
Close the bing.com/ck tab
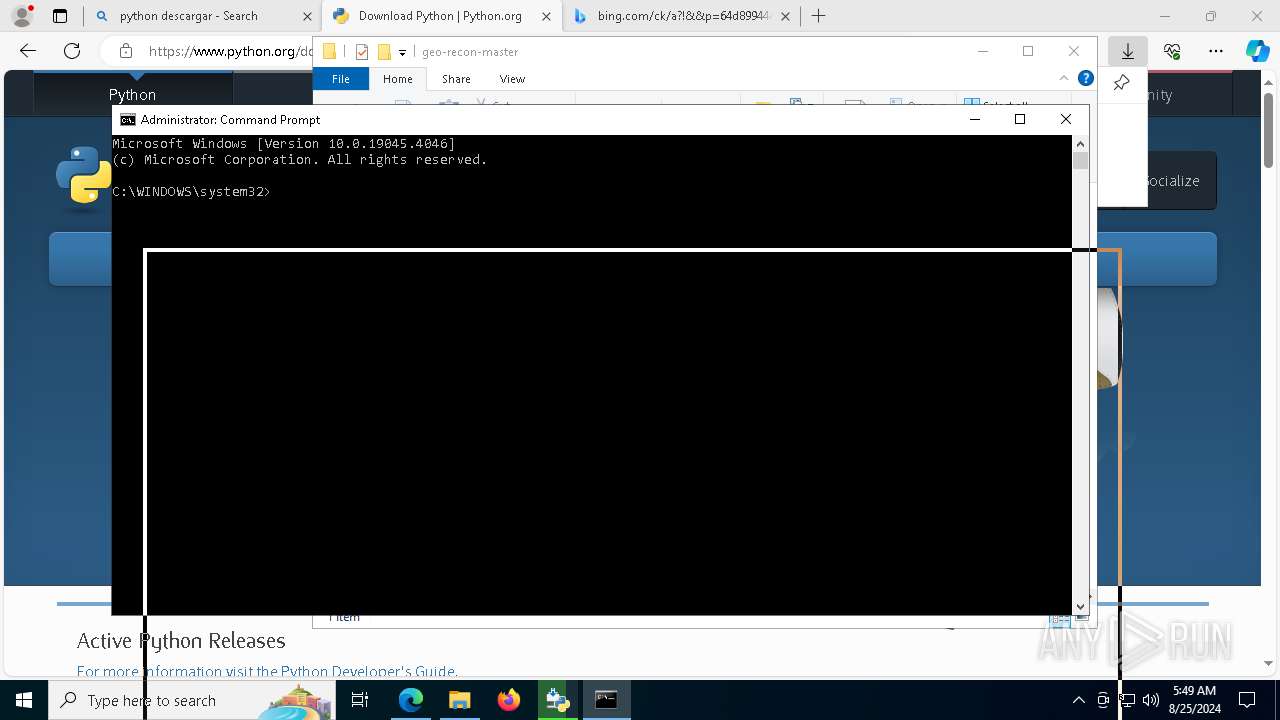[785, 16]
